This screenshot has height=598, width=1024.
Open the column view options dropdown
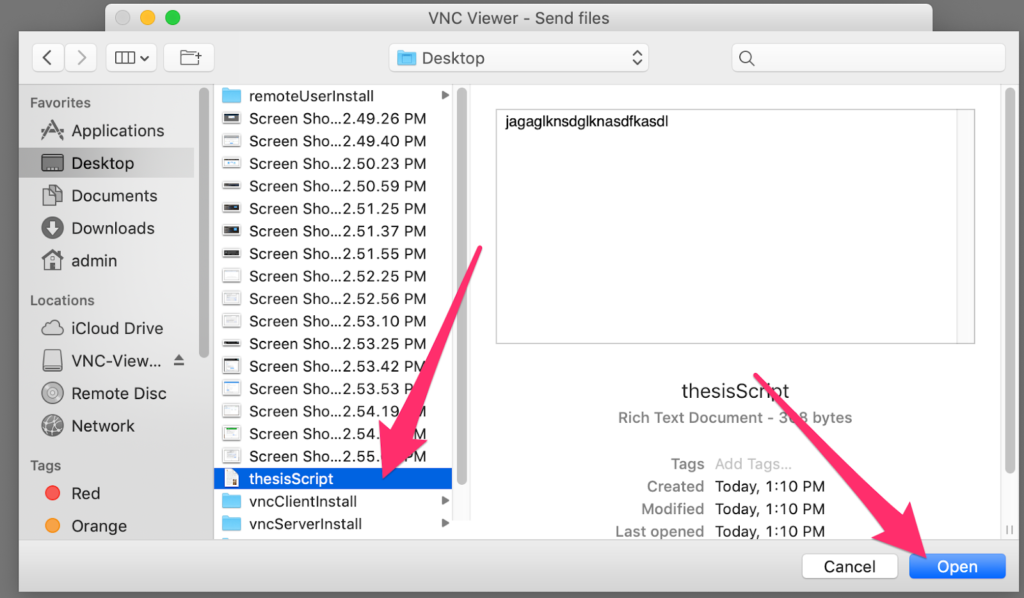131,57
